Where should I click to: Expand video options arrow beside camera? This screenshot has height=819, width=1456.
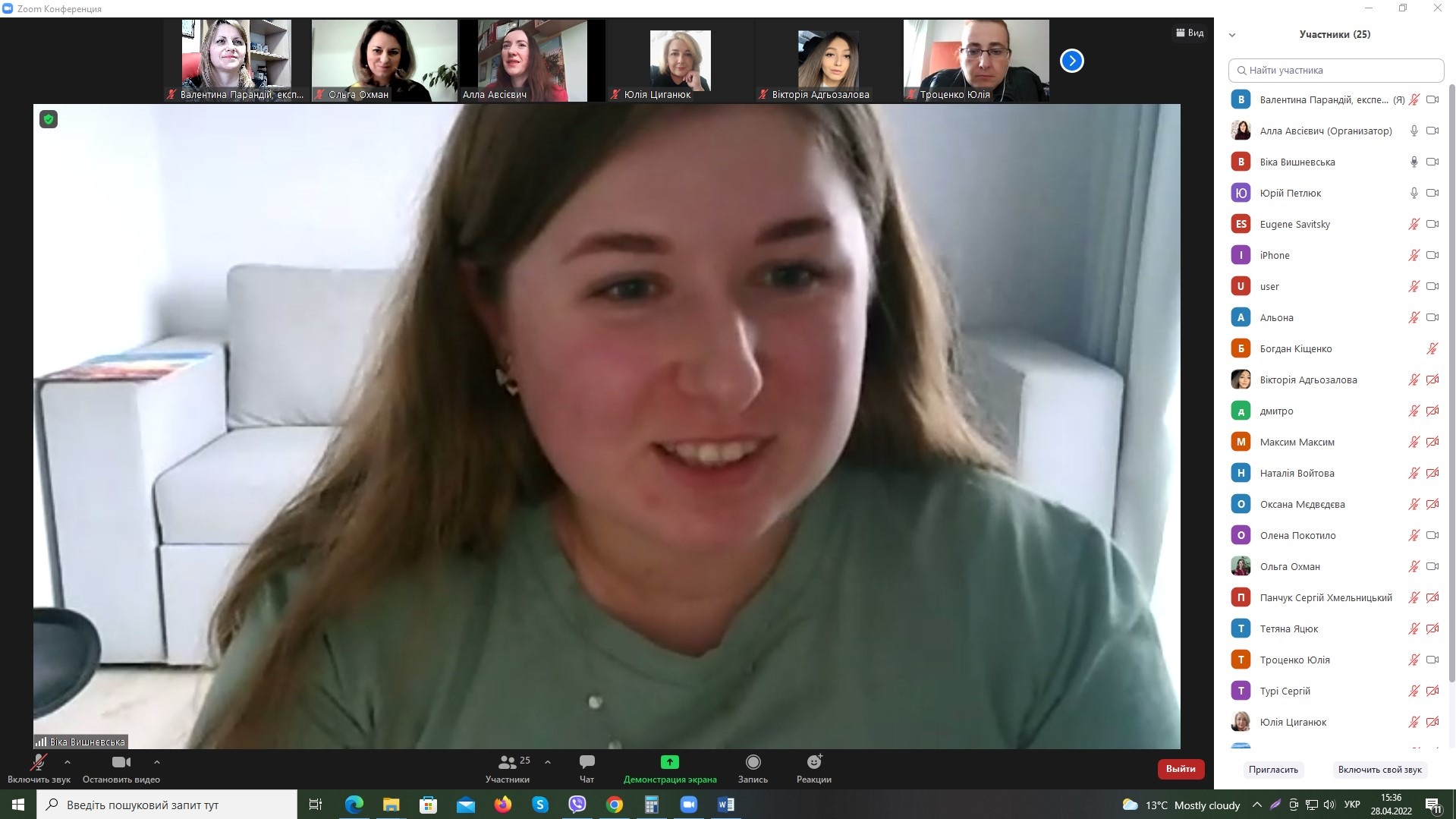coord(157,762)
